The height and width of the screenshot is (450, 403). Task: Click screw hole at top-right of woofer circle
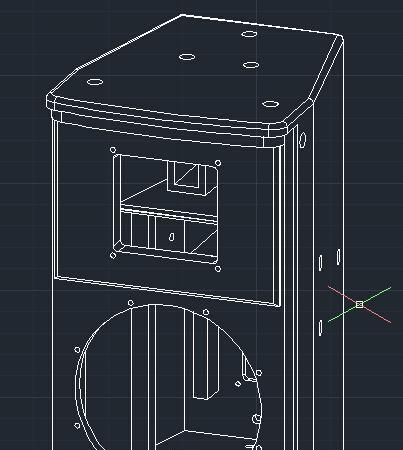206,312
